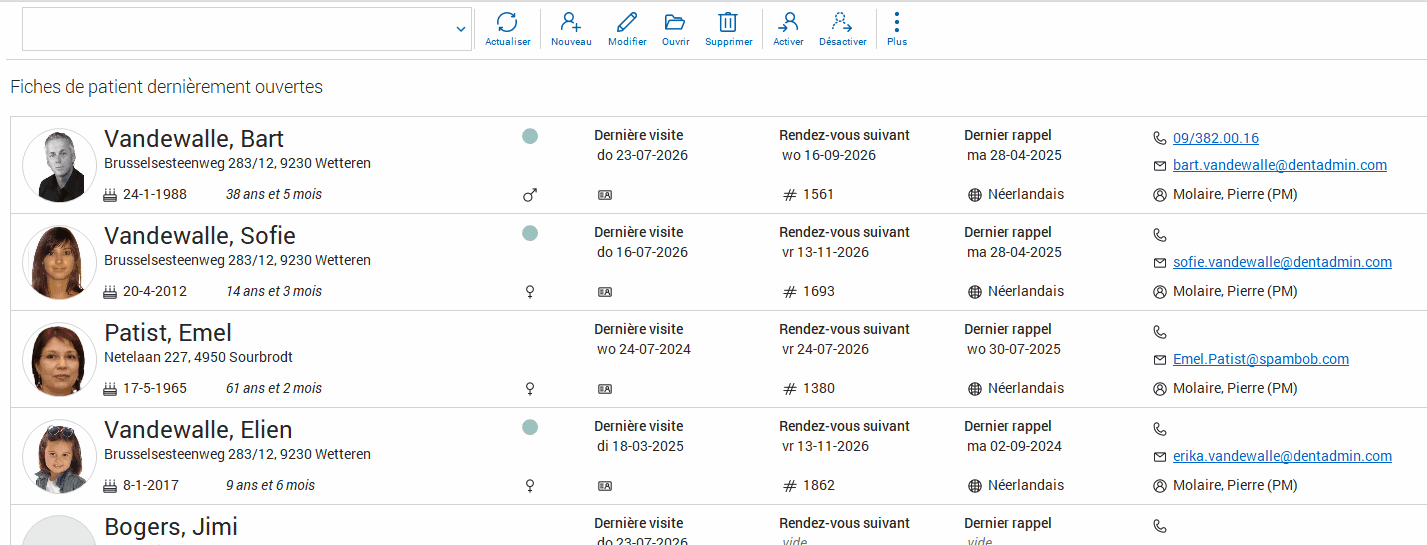This screenshot has height=545, width=1427.
Task: Select patient name Patist, Emel
Action: point(168,333)
